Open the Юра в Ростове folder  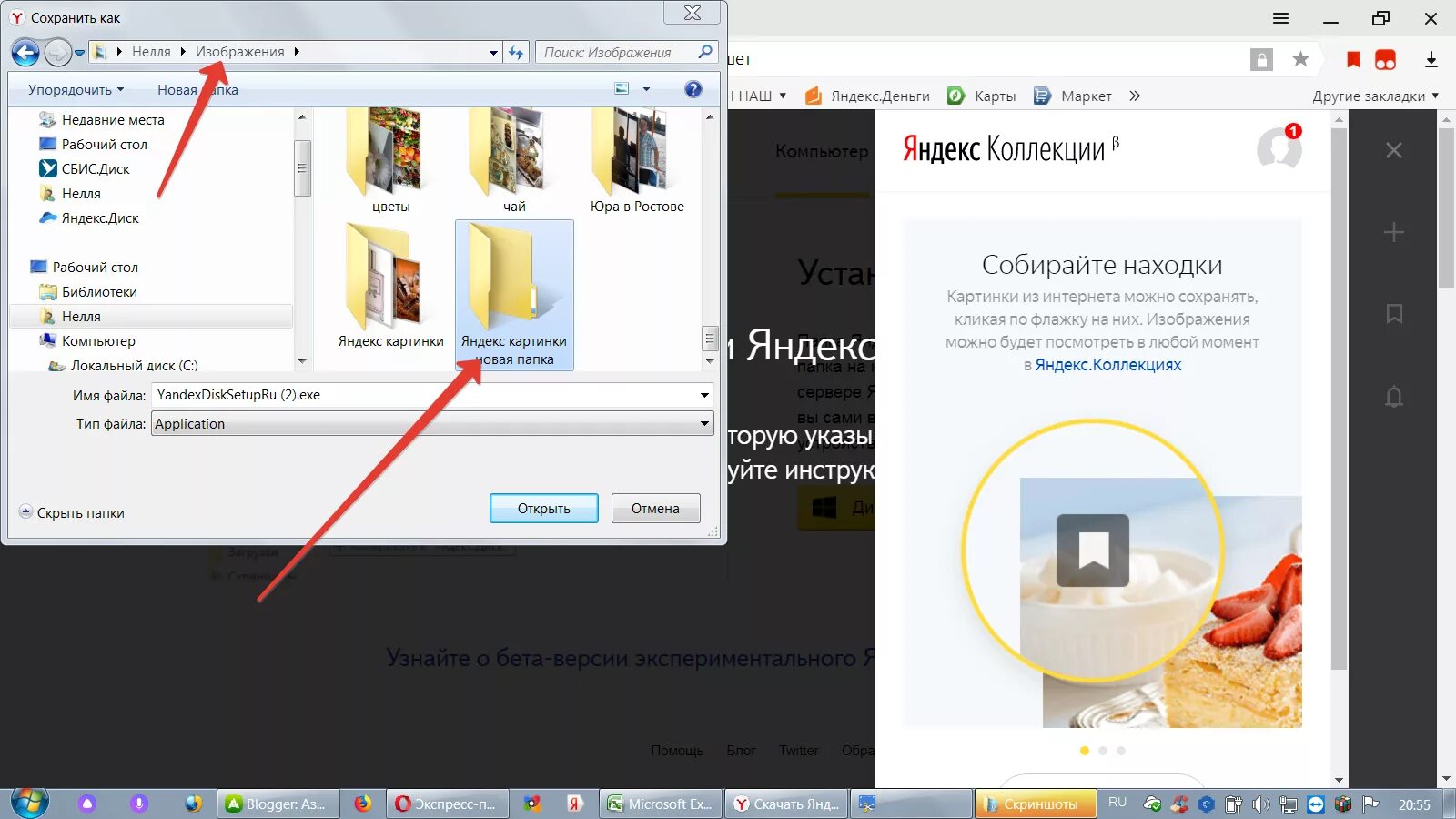(x=637, y=161)
